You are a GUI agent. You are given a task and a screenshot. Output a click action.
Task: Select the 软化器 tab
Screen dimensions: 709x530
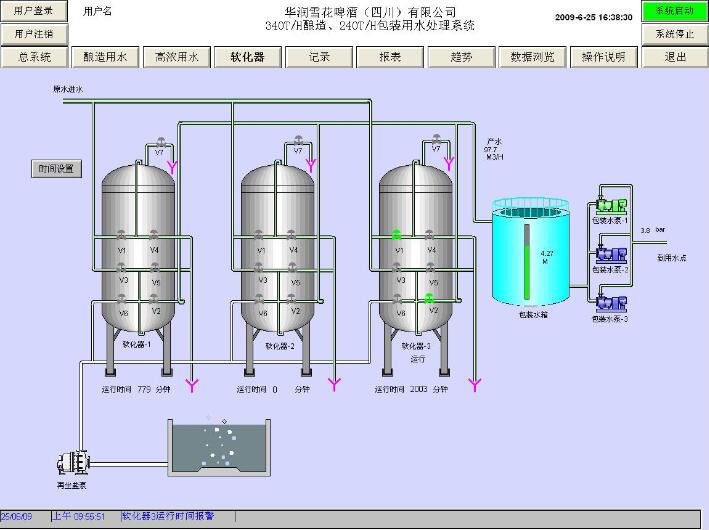point(248,57)
